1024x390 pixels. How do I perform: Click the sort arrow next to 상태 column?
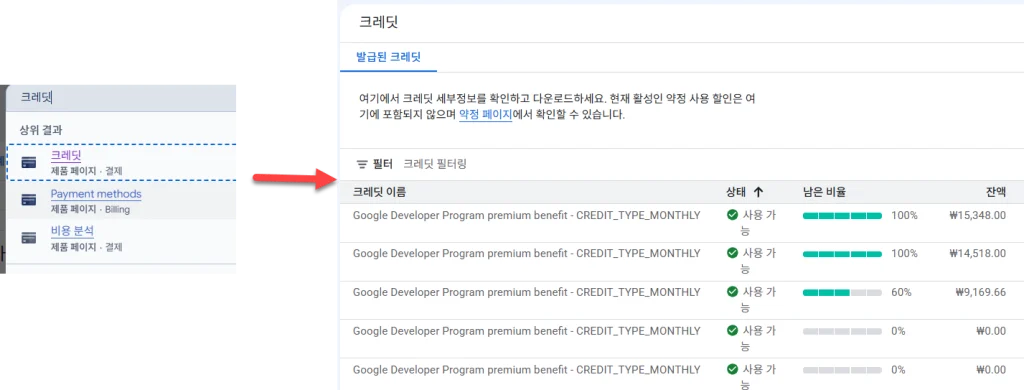click(758, 192)
